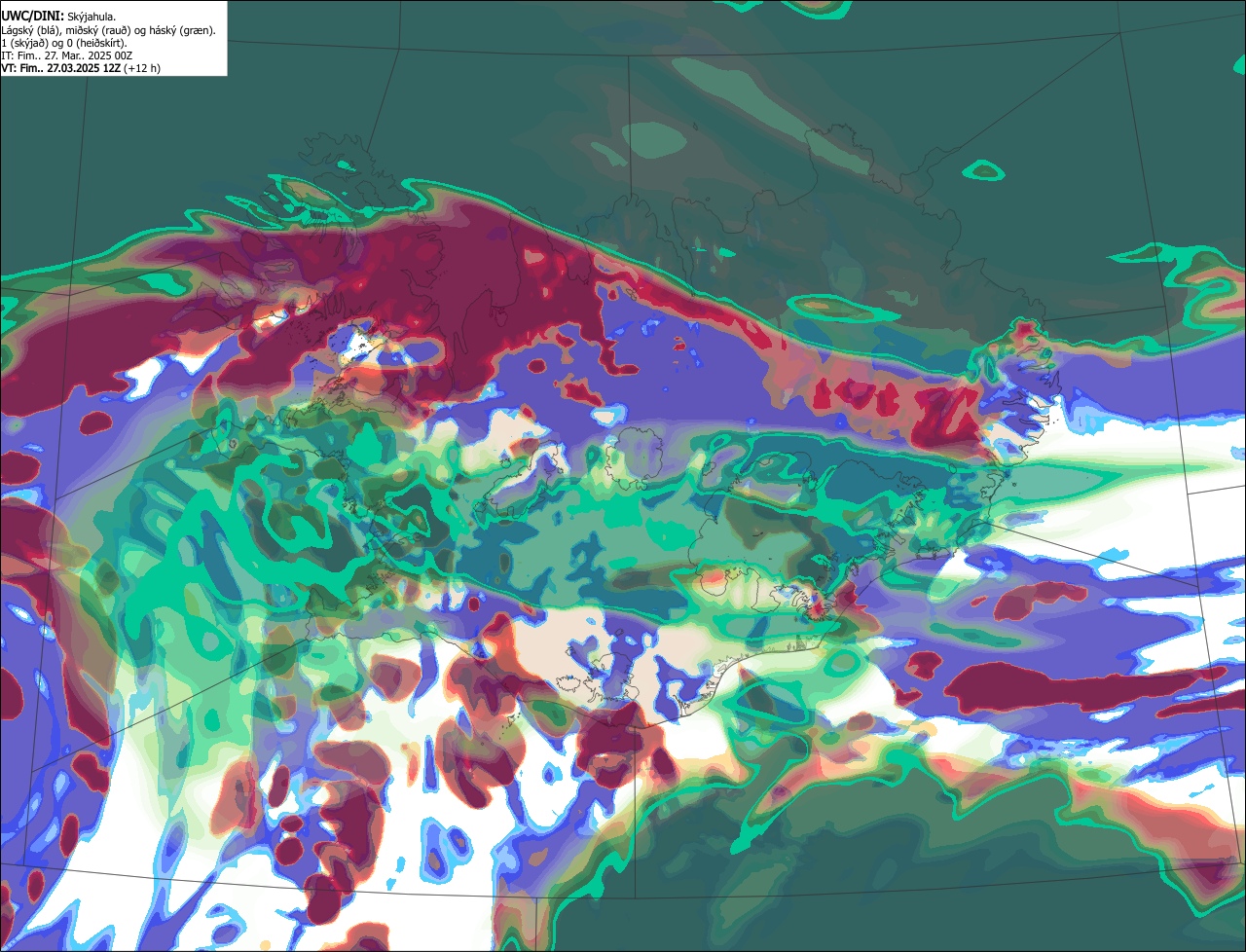This screenshot has height=952, width=1246.
Task: Click the "IT: Fim.. 27. Mar.. 2025 00Z" line
Action: (x=67, y=55)
